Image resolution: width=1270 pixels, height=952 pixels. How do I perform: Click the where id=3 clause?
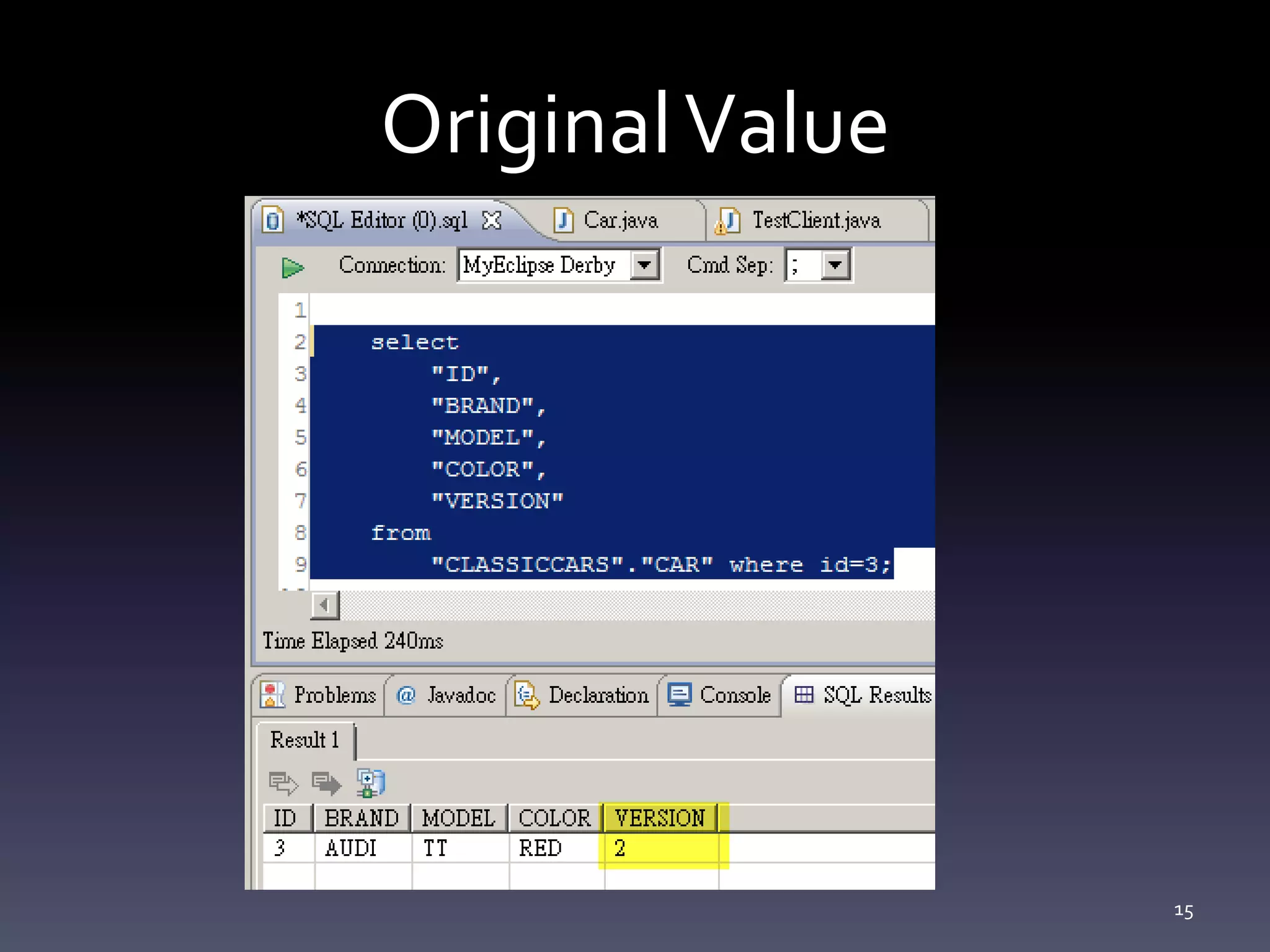810,565
